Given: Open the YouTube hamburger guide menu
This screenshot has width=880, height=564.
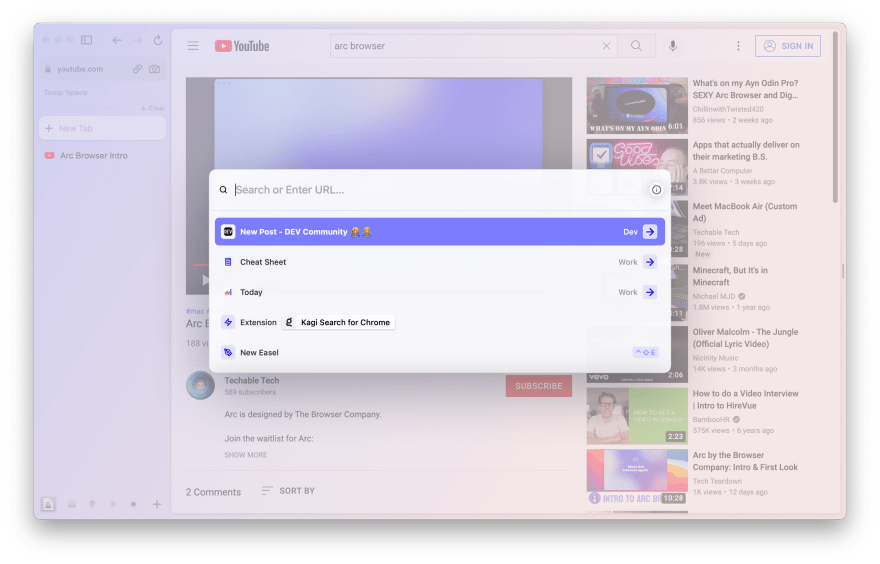Looking at the screenshot, I should pyautogui.click(x=193, y=46).
